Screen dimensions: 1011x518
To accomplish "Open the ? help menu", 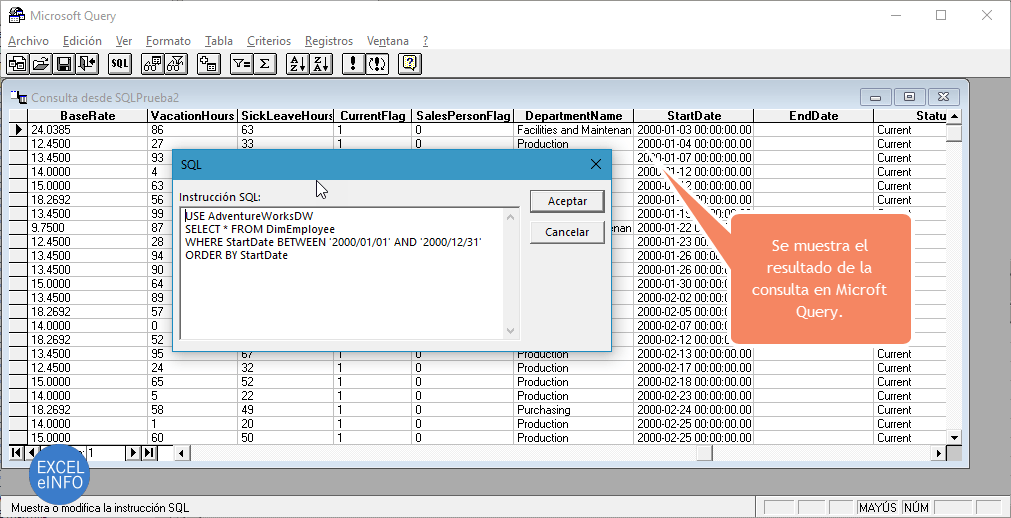I will [426, 41].
